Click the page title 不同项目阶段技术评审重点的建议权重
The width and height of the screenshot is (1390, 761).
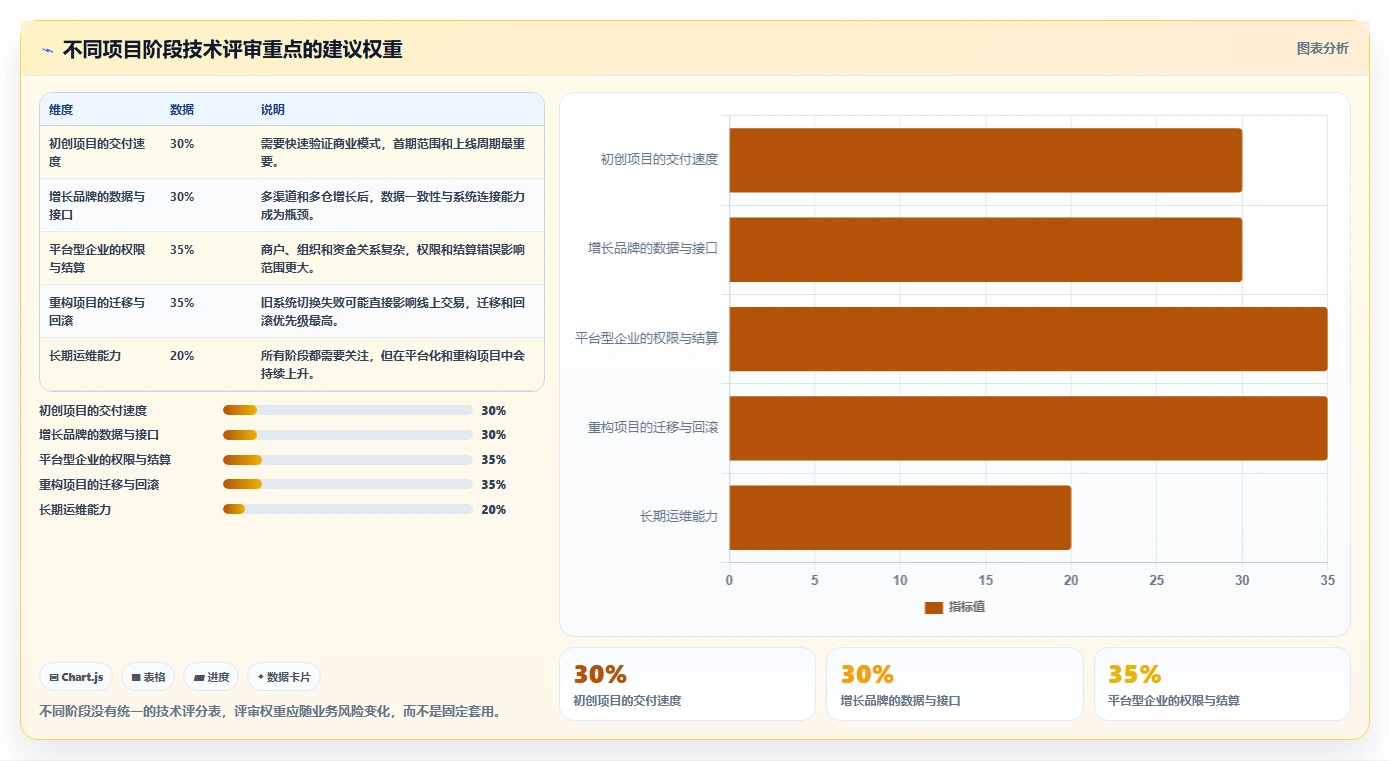[232, 50]
